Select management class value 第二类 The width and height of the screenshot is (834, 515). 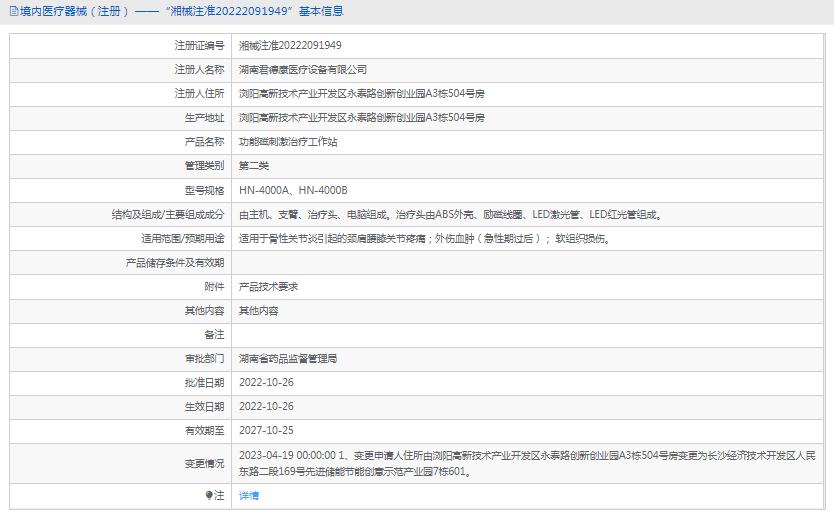[254, 166]
